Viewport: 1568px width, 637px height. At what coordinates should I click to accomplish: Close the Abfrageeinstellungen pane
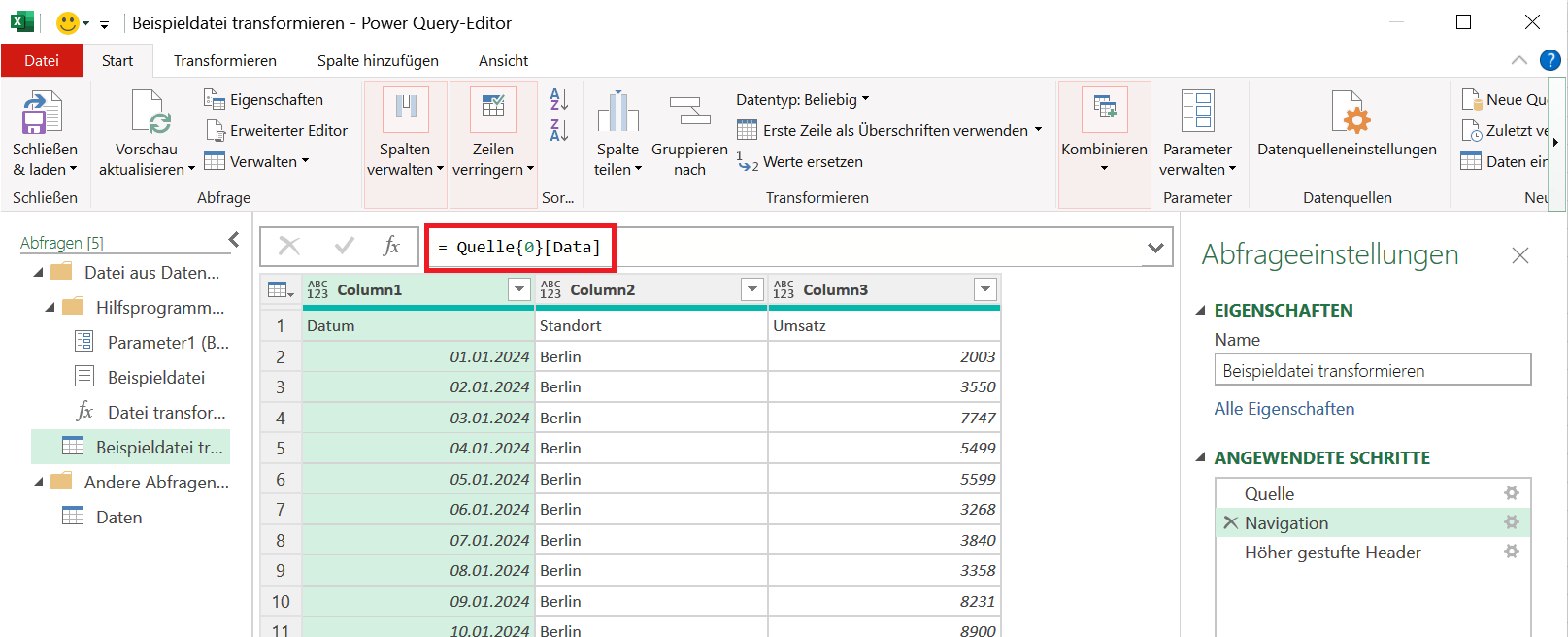pyautogui.click(x=1520, y=255)
